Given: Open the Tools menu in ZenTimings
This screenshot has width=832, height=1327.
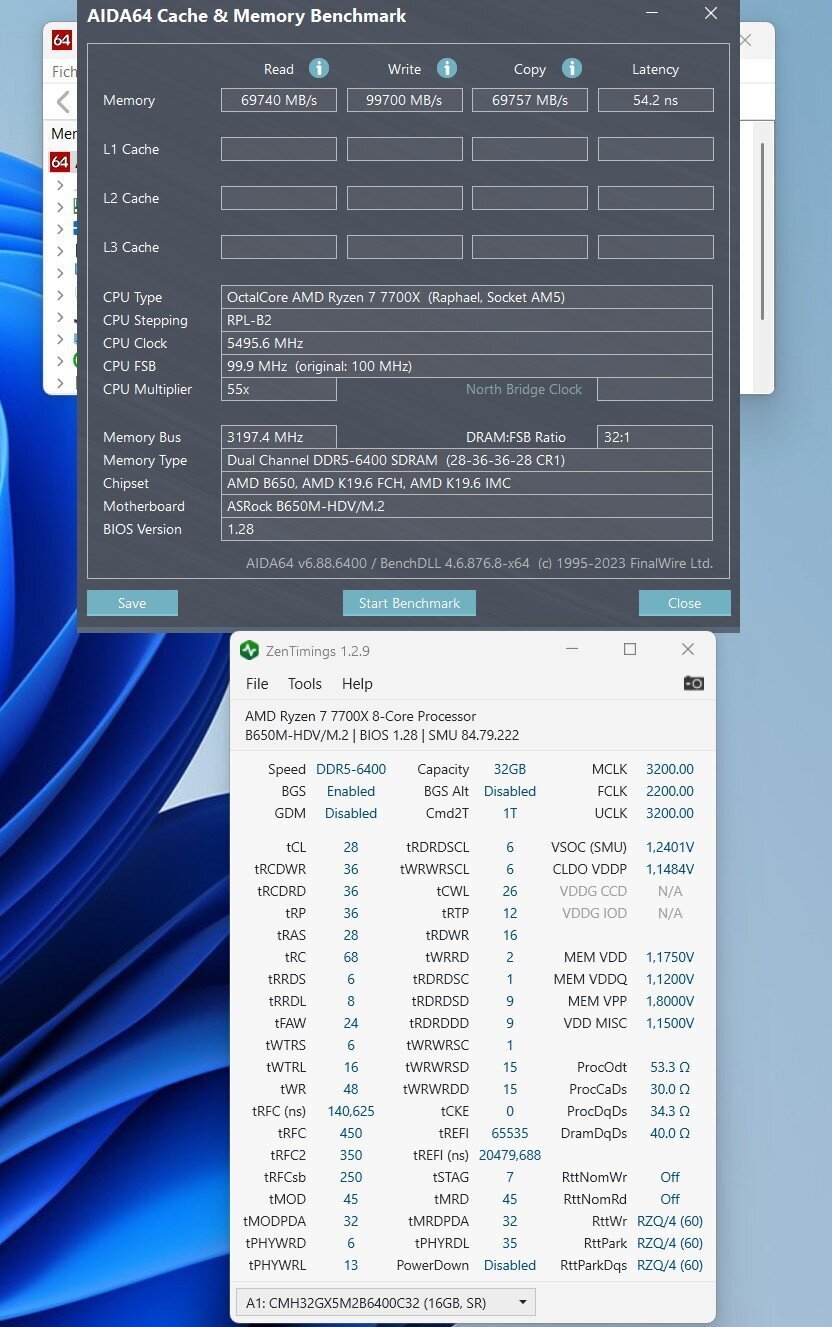Looking at the screenshot, I should pos(305,684).
